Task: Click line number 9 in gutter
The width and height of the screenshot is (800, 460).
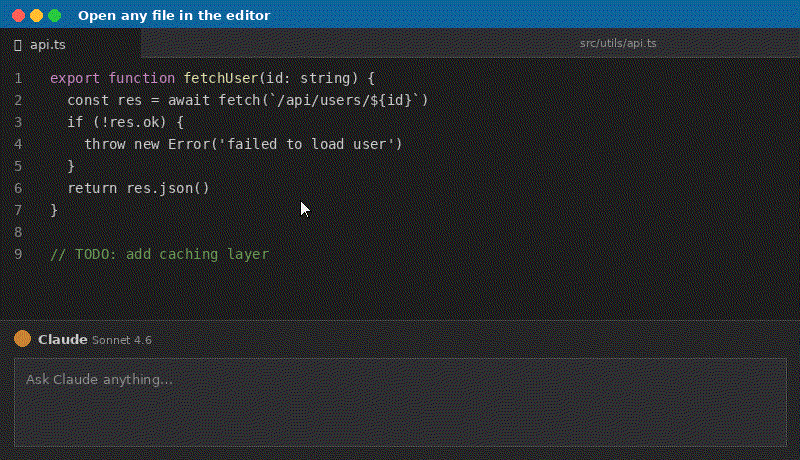Action: tap(18, 254)
